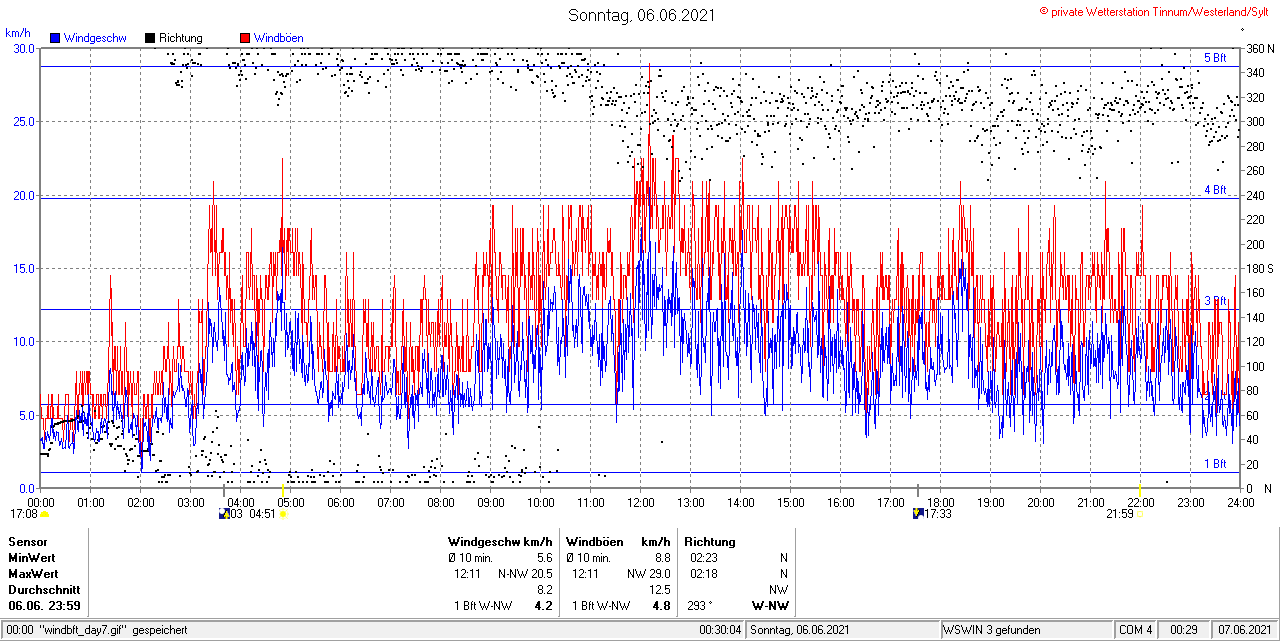Screen dimensions: 1280x641
Task: Click the 293 ° direction value
Action: [x=702, y=606]
